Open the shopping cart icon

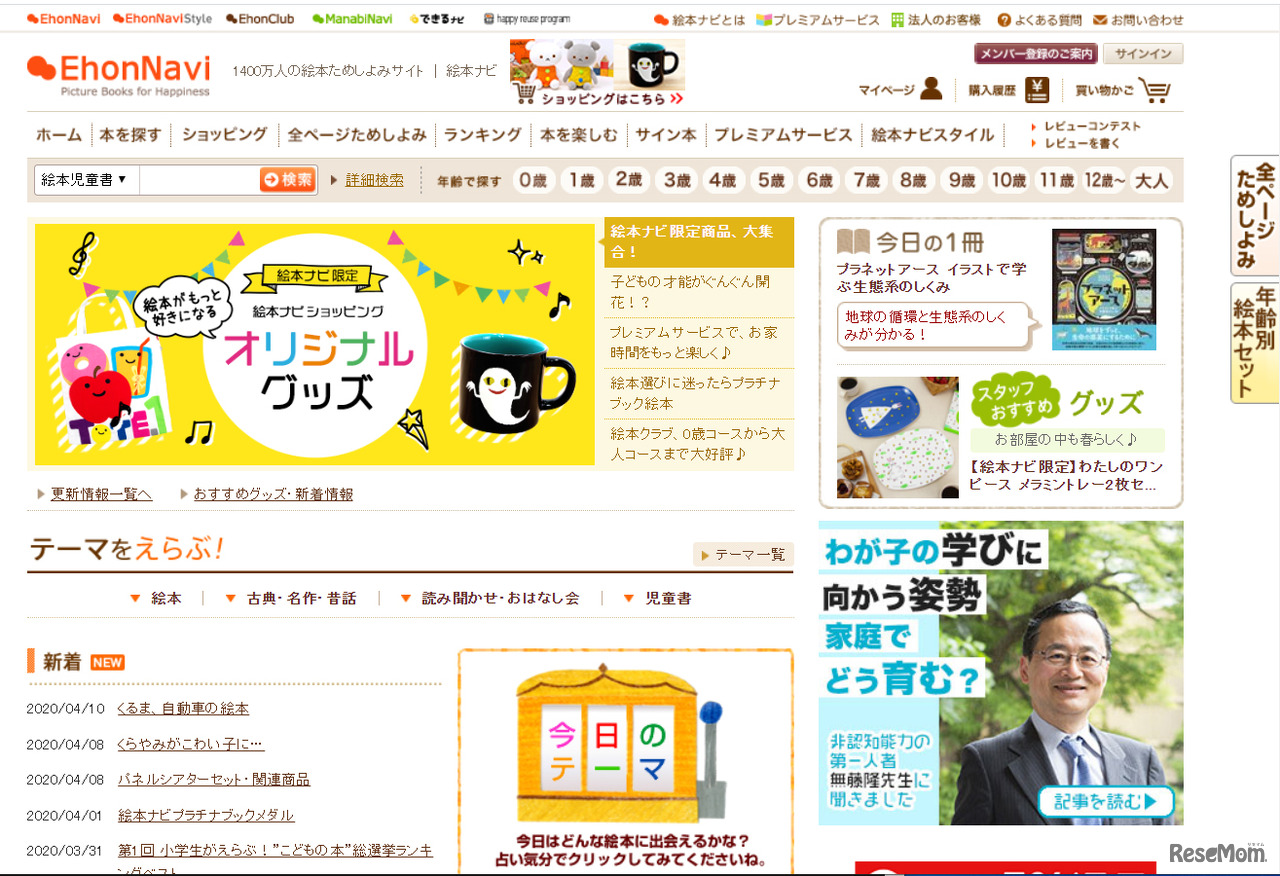[1154, 90]
